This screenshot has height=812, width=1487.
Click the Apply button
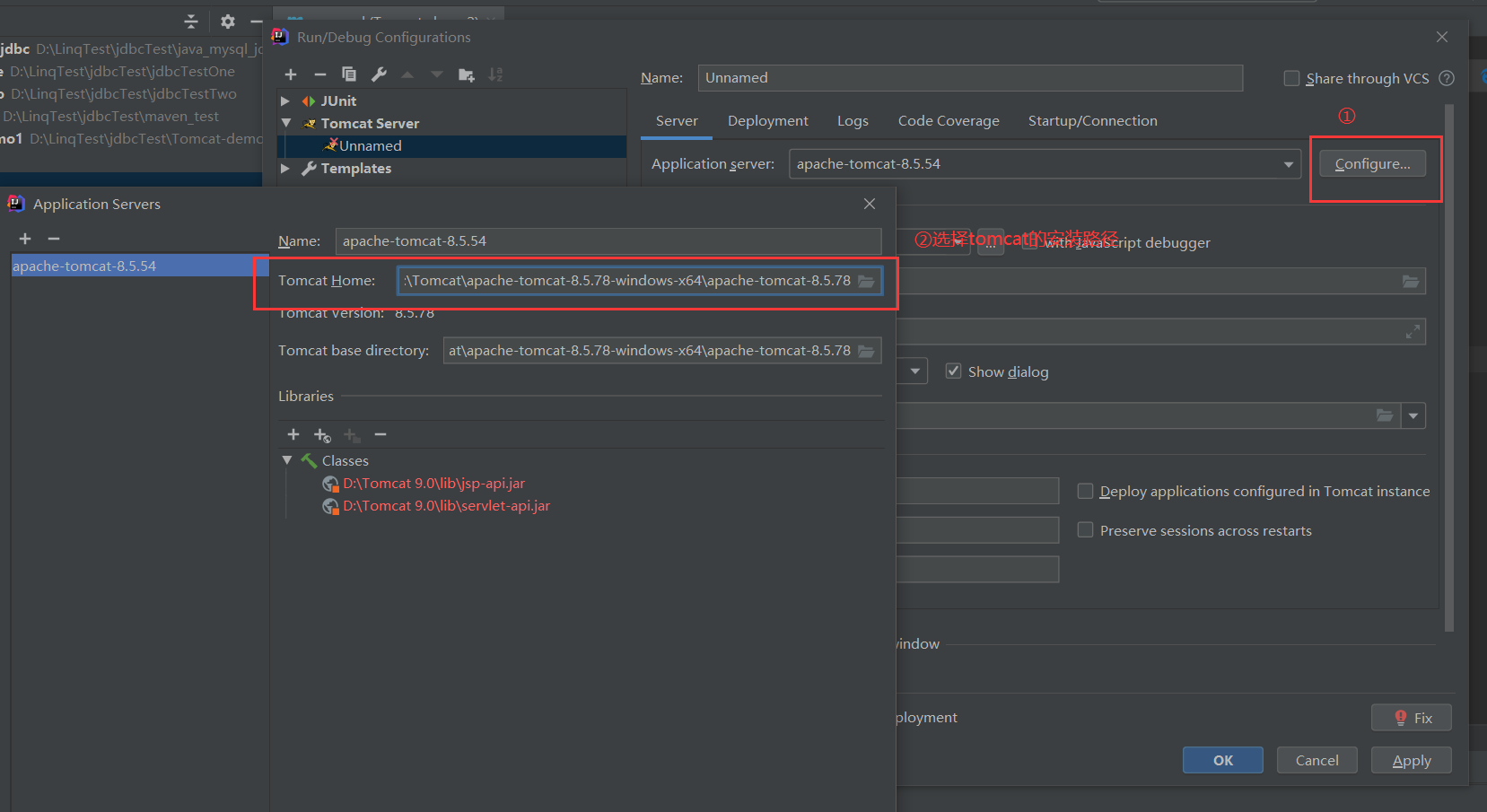tap(1412, 760)
